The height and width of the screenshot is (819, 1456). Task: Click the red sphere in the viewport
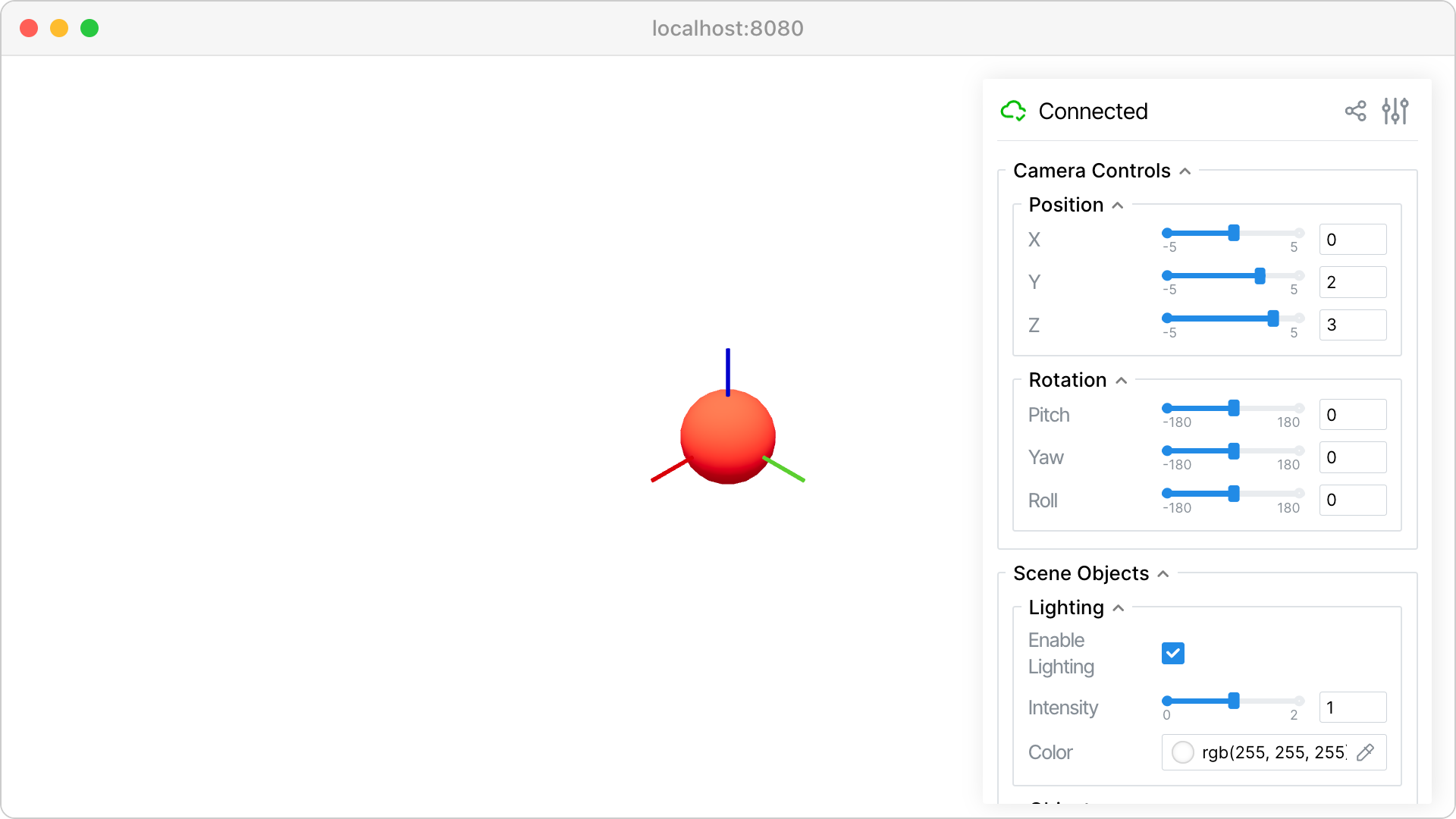point(728,437)
